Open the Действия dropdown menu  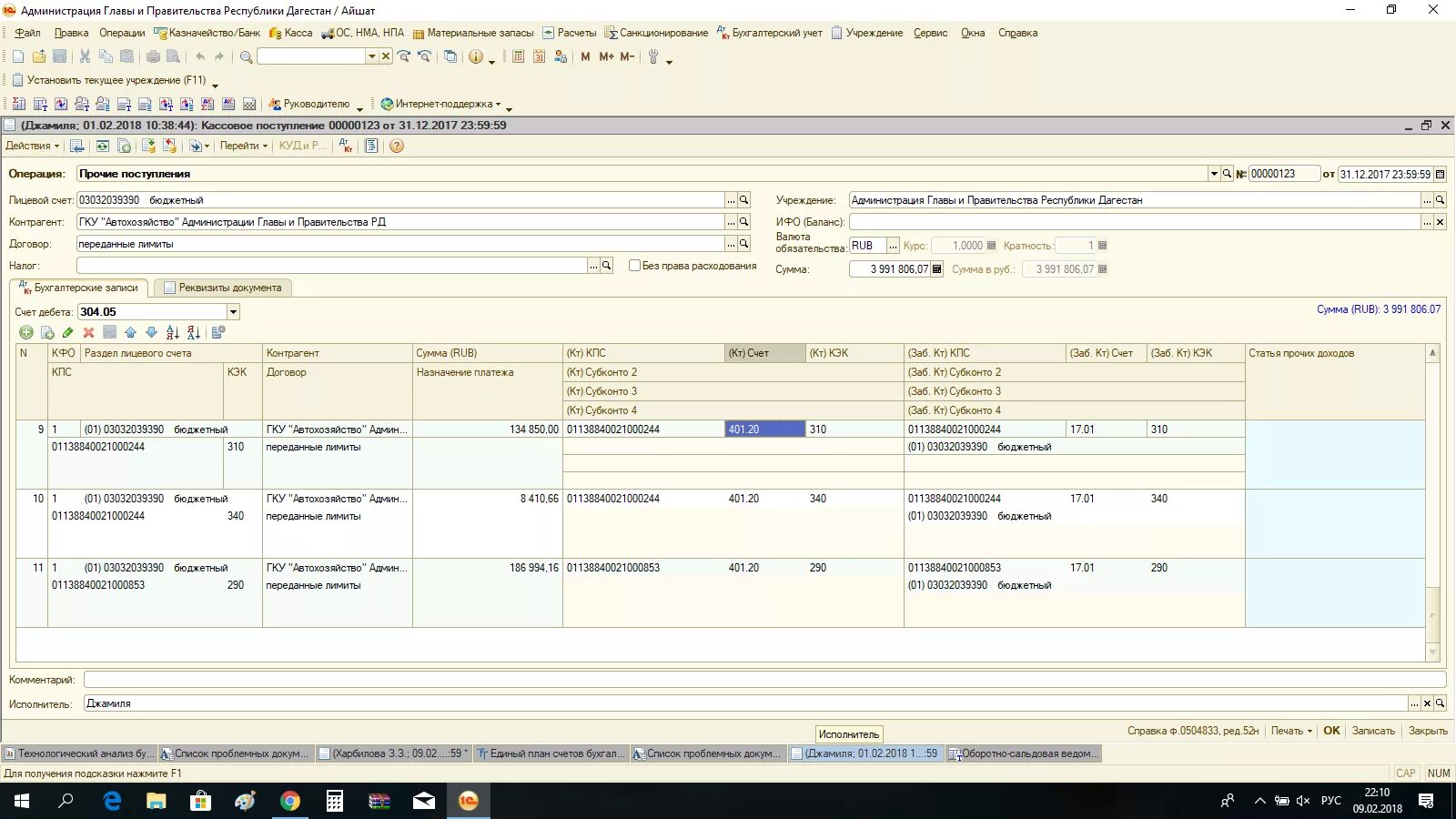32,146
